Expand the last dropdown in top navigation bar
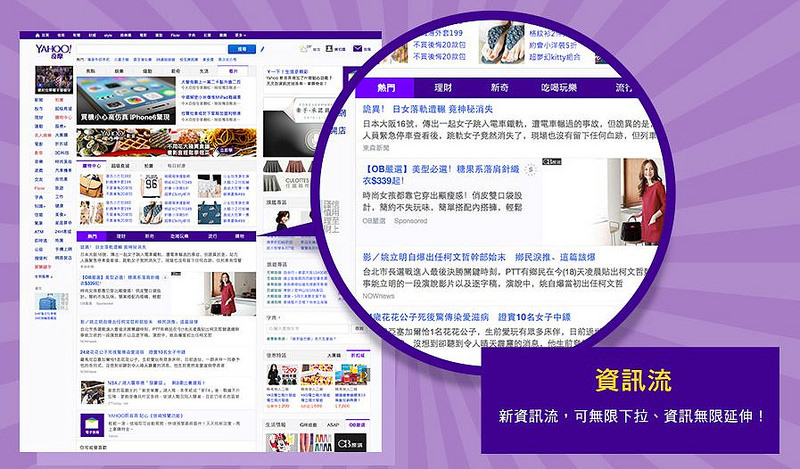The width and height of the screenshot is (800, 469). point(240,35)
